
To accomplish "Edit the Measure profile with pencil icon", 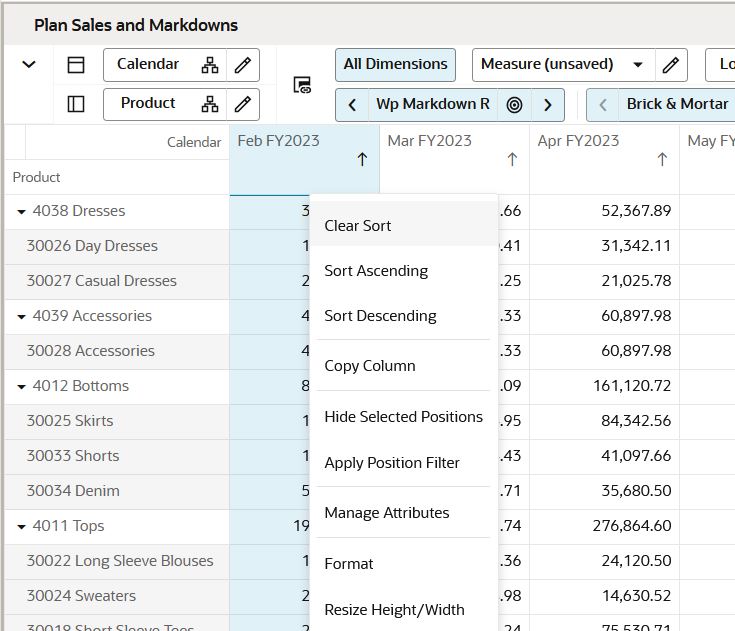I will pyautogui.click(x=671, y=65).
